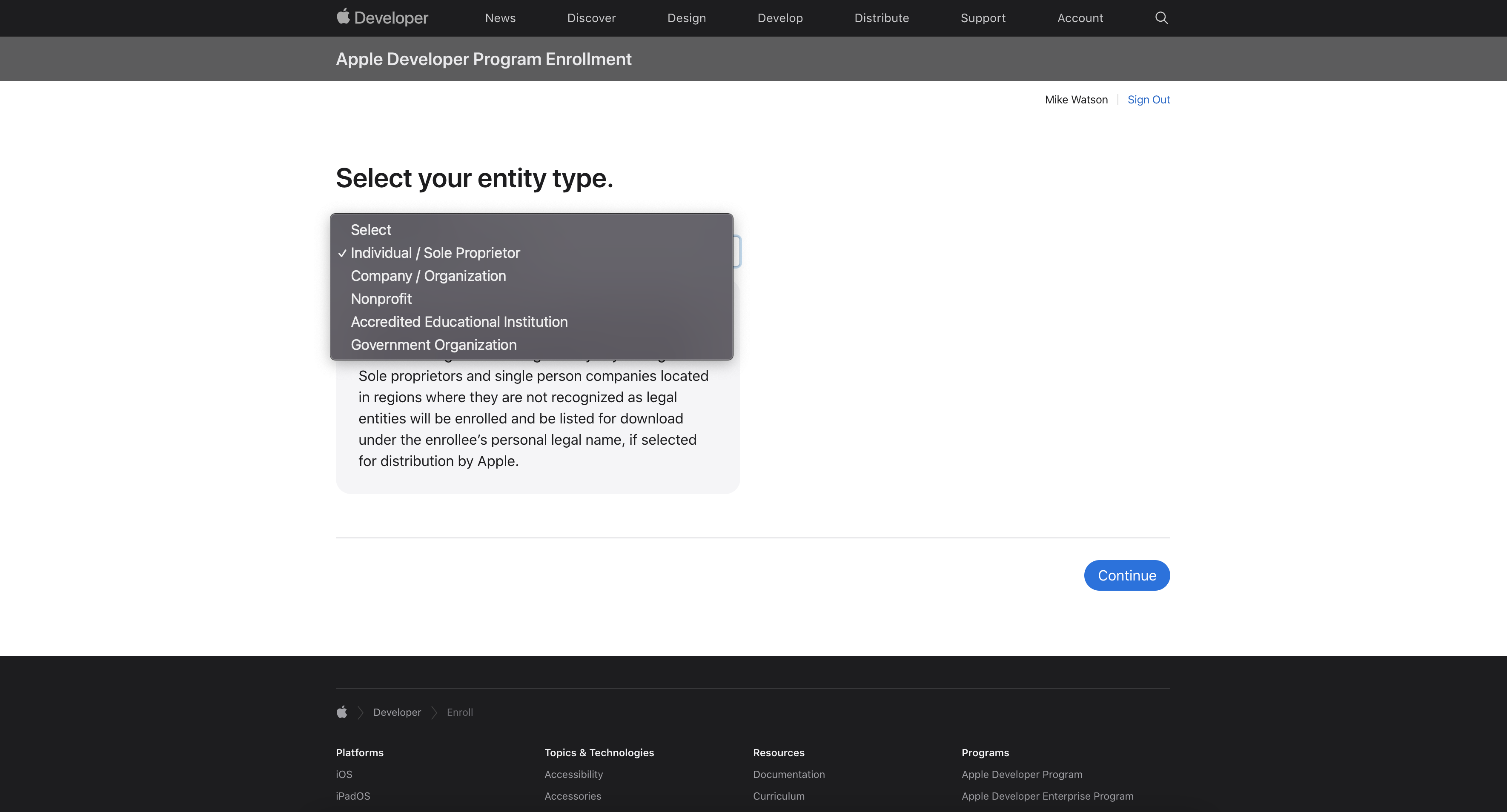Viewport: 1507px width, 812px height.
Task: Go to the Discover section
Action: [x=591, y=18]
